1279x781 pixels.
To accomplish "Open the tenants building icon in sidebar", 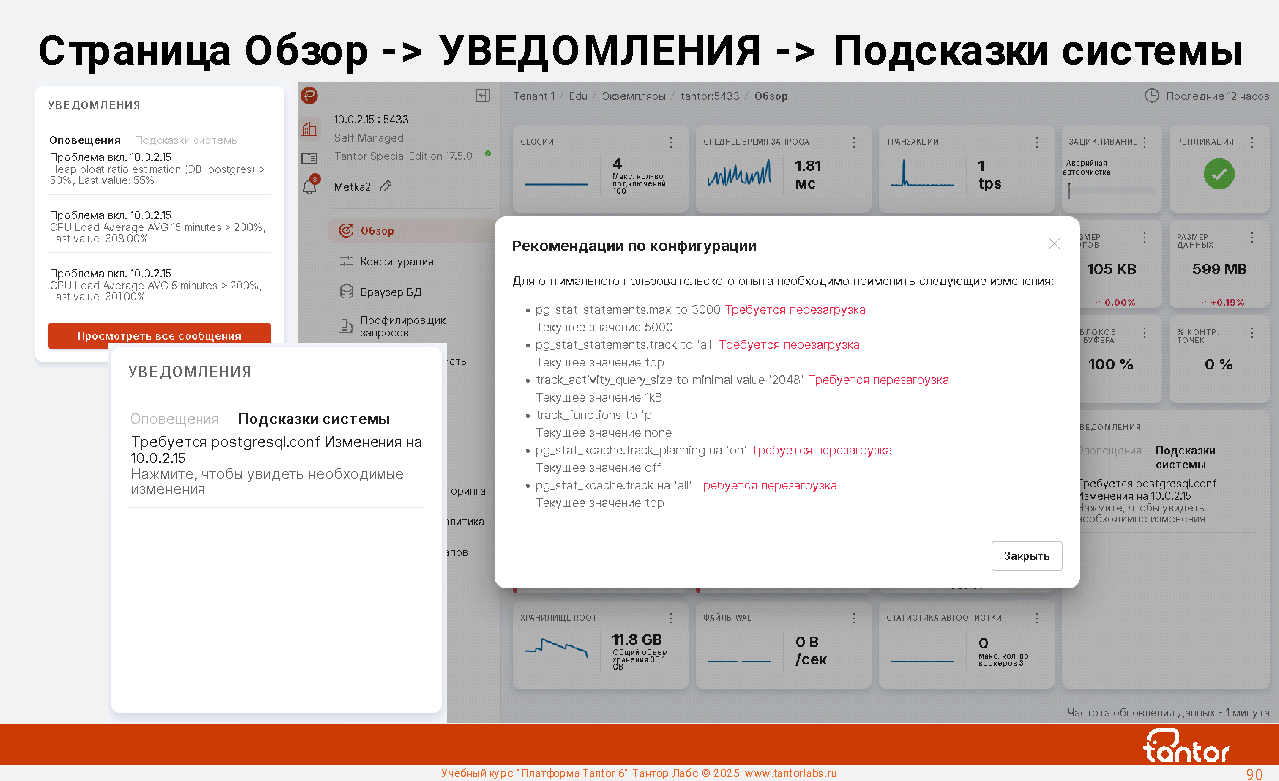I will tap(310, 129).
